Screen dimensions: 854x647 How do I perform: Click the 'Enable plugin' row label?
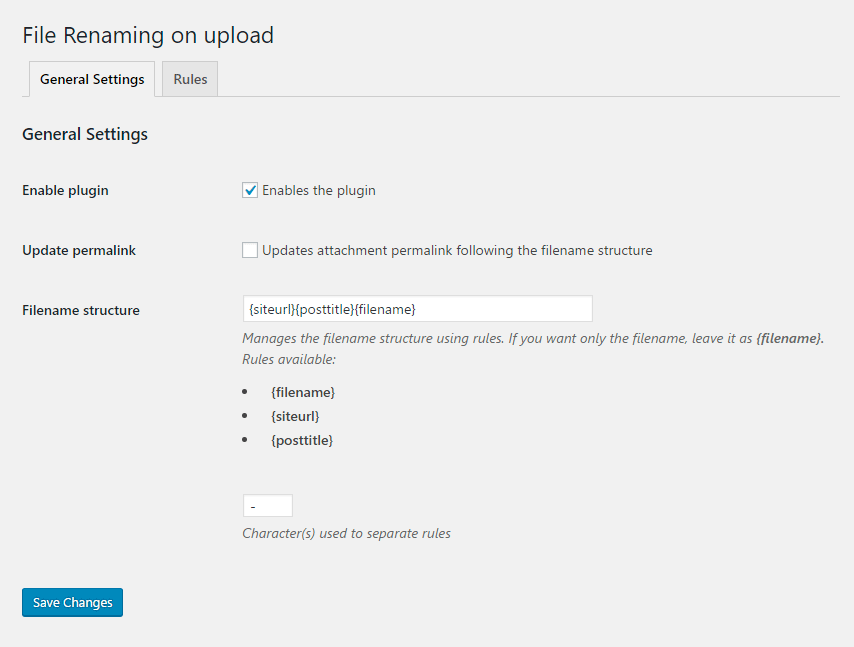click(65, 190)
